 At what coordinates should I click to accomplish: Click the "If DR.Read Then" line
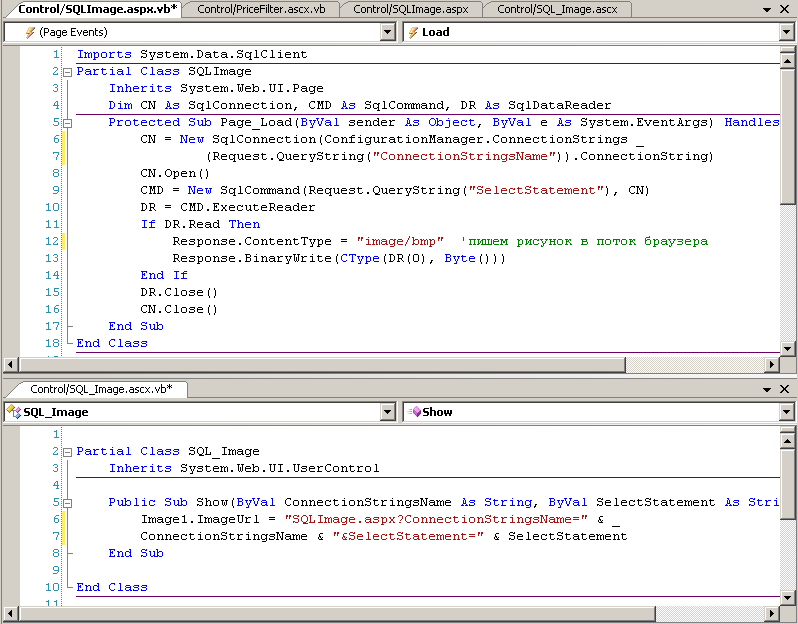coord(200,224)
